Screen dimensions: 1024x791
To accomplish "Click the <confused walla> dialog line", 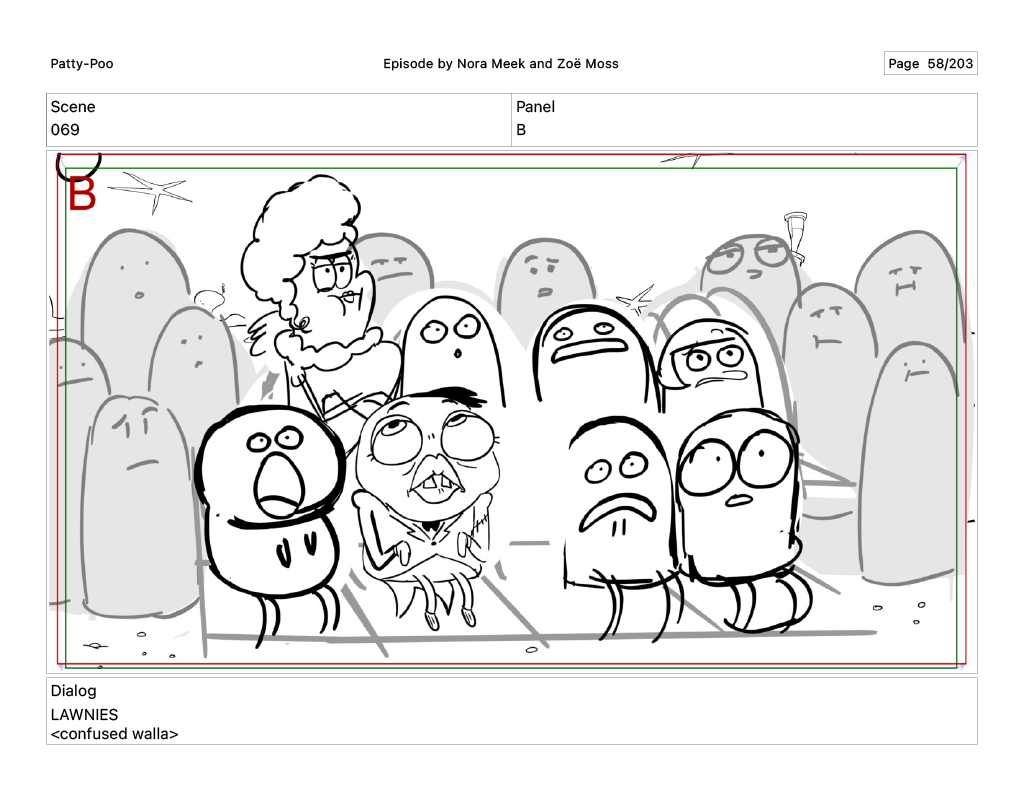I will pyautogui.click(x=114, y=734).
